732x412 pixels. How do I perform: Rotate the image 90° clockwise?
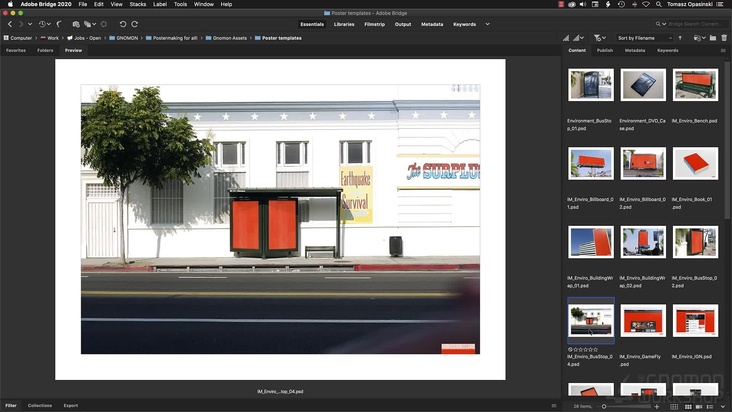pos(136,23)
